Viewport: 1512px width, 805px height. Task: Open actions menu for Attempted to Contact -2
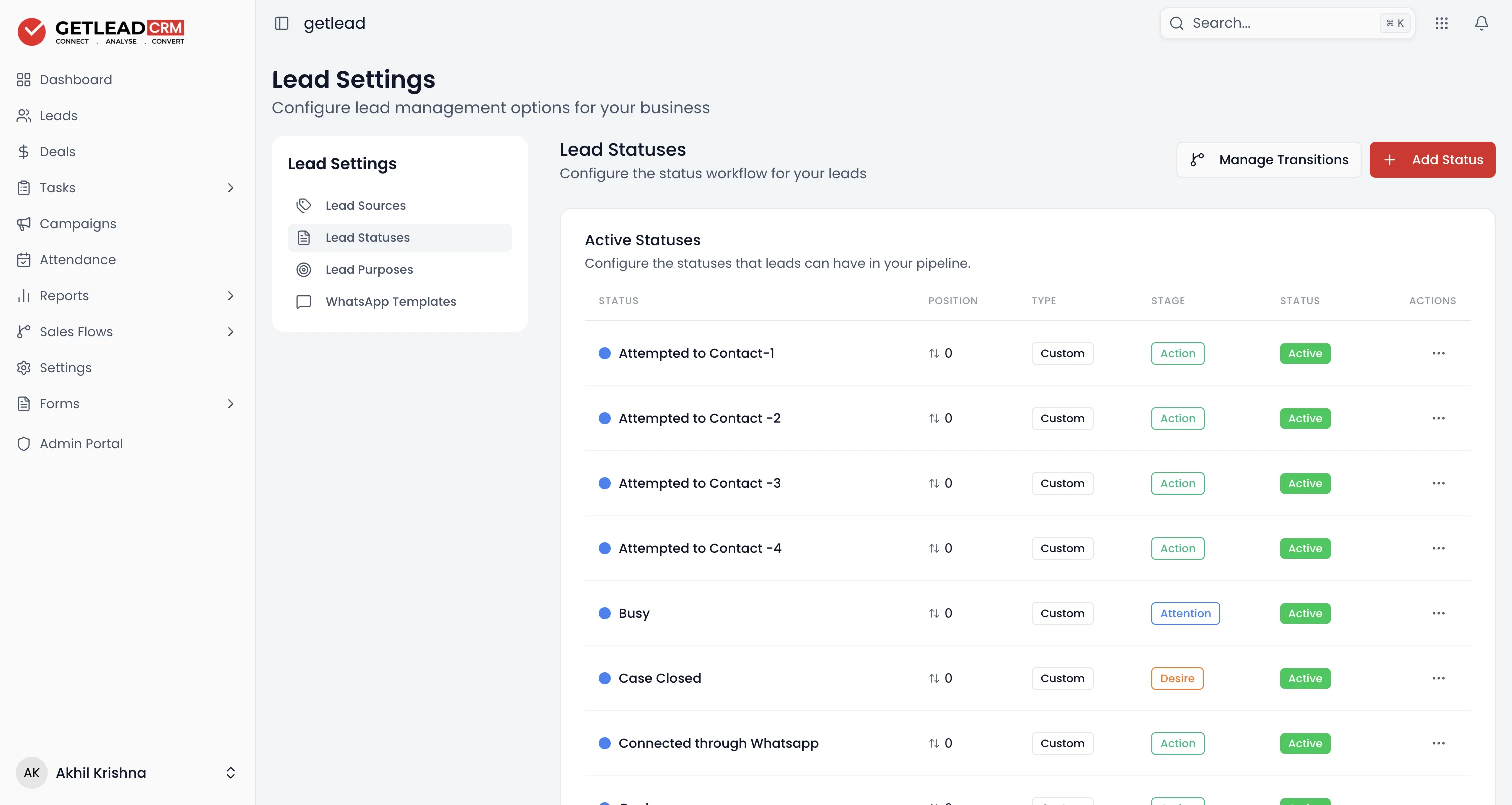coord(1438,418)
